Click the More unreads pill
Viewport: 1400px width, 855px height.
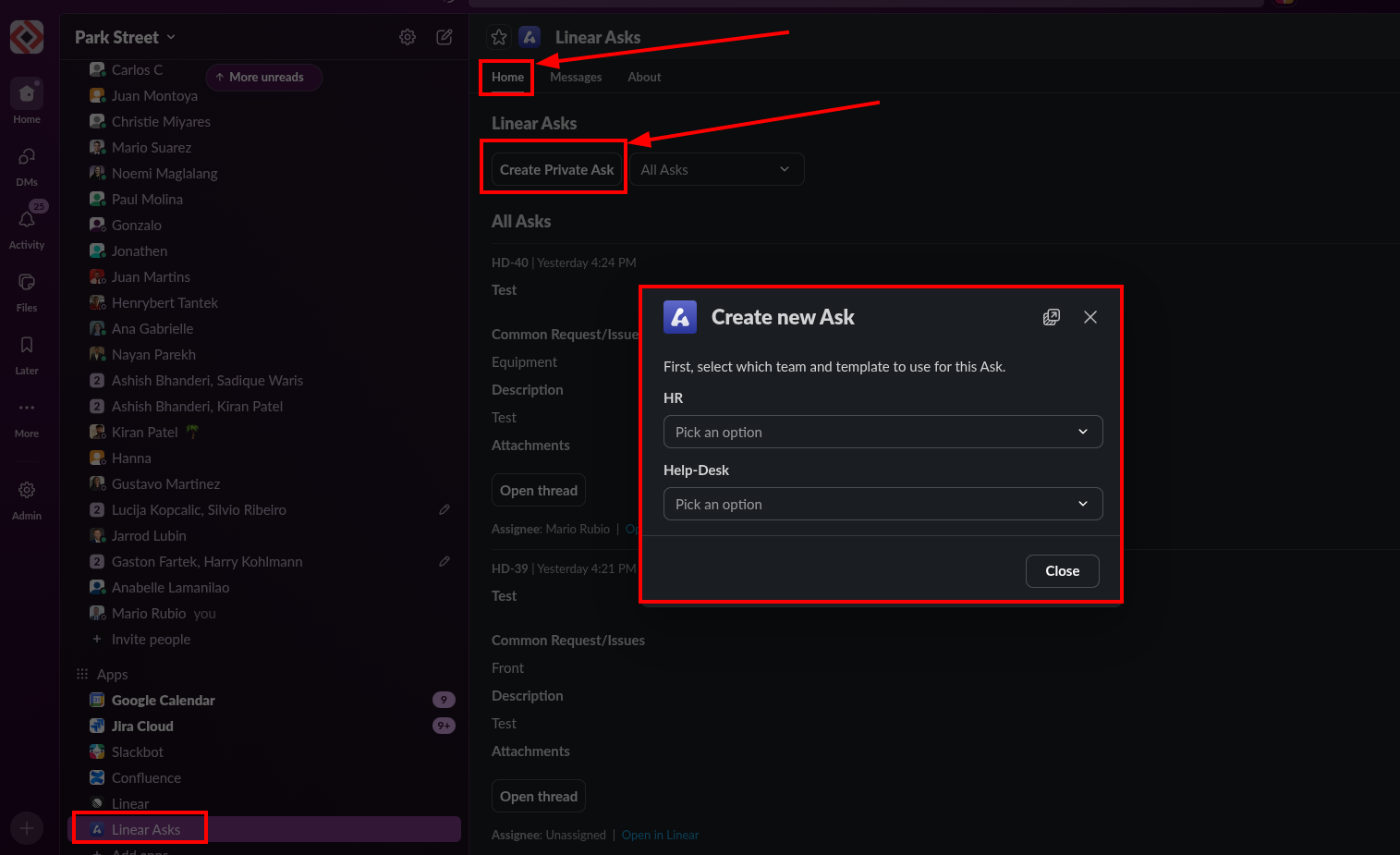(x=263, y=77)
